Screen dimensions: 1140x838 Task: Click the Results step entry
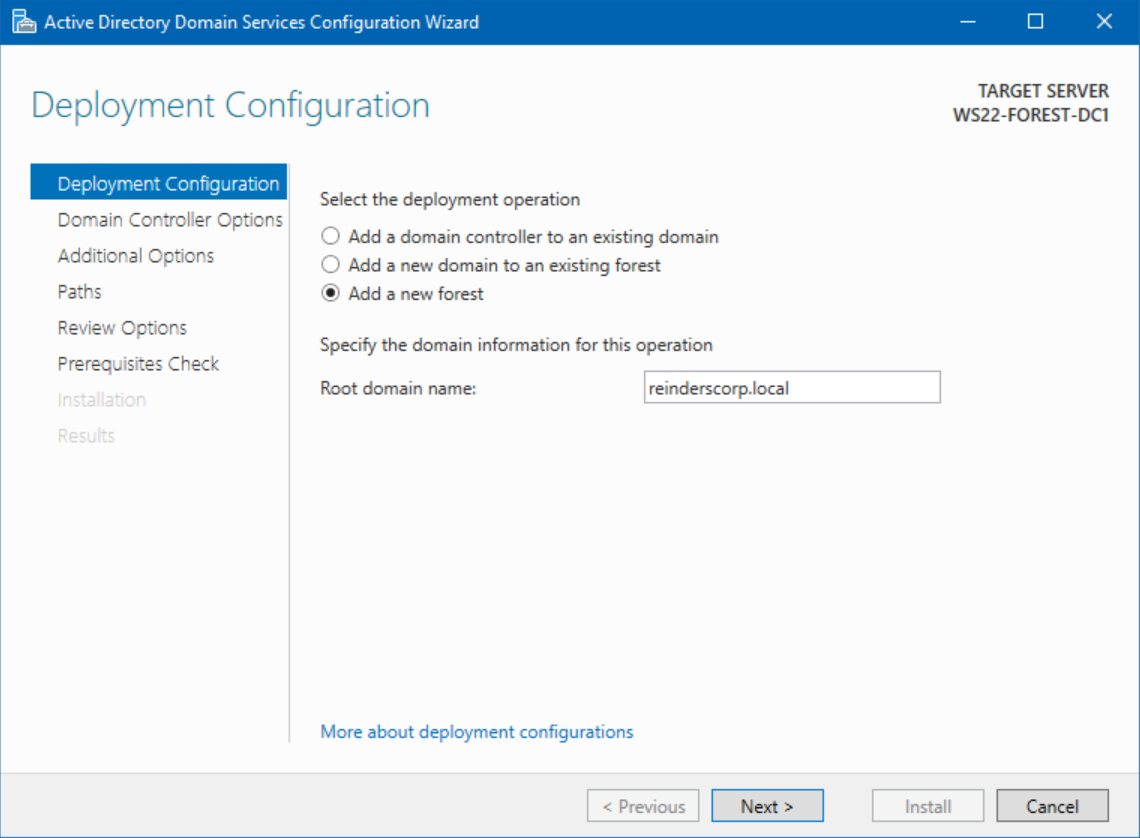85,435
